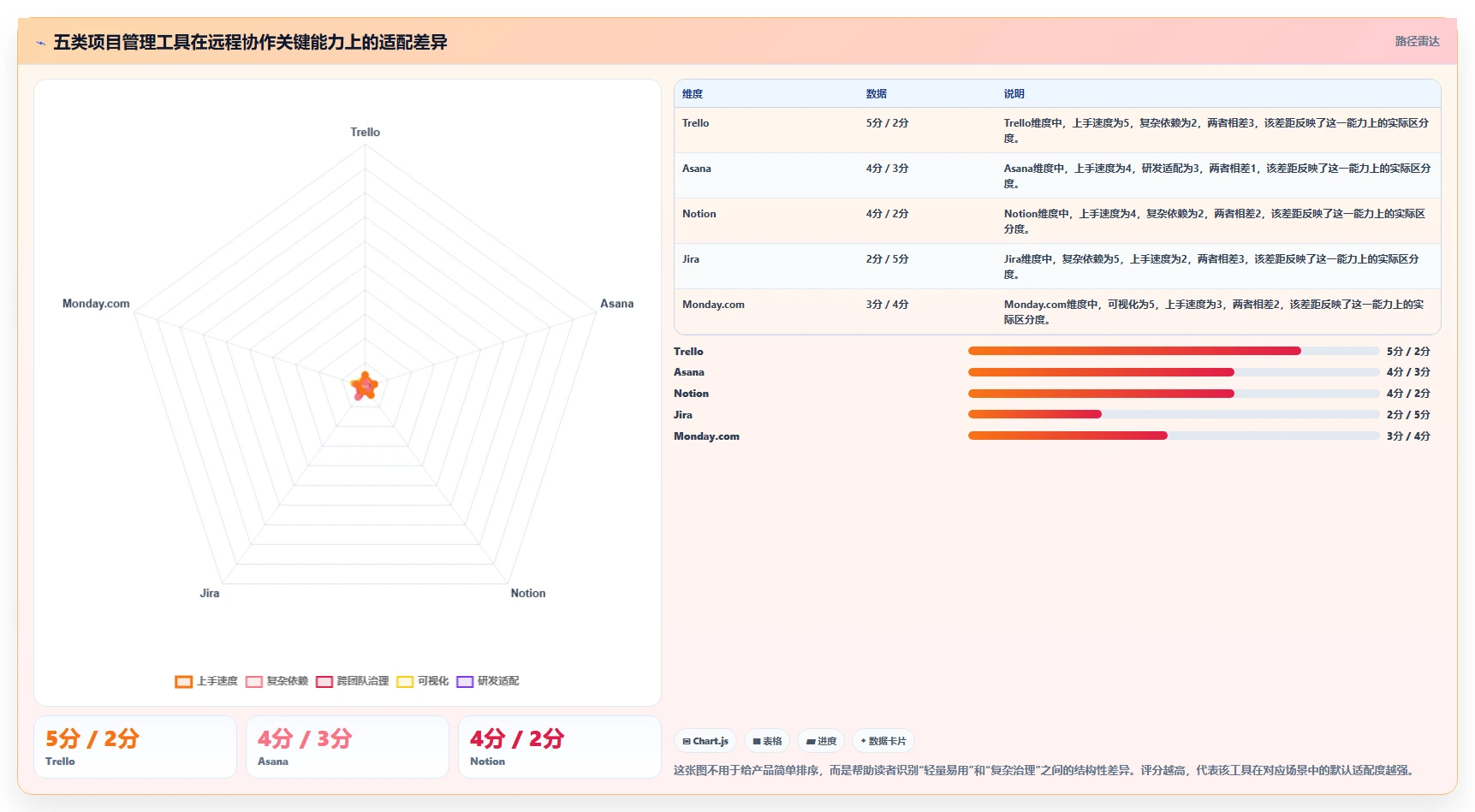
Task: Click the 2分 / 5分 value in Jira table row
Action: tap(887, 259)
